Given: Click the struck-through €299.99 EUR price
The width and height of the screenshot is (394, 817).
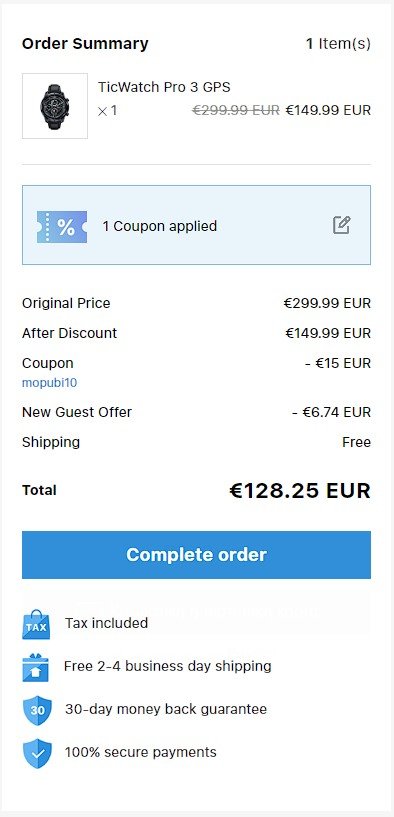Looking at the screenshot, I should 236,110.
